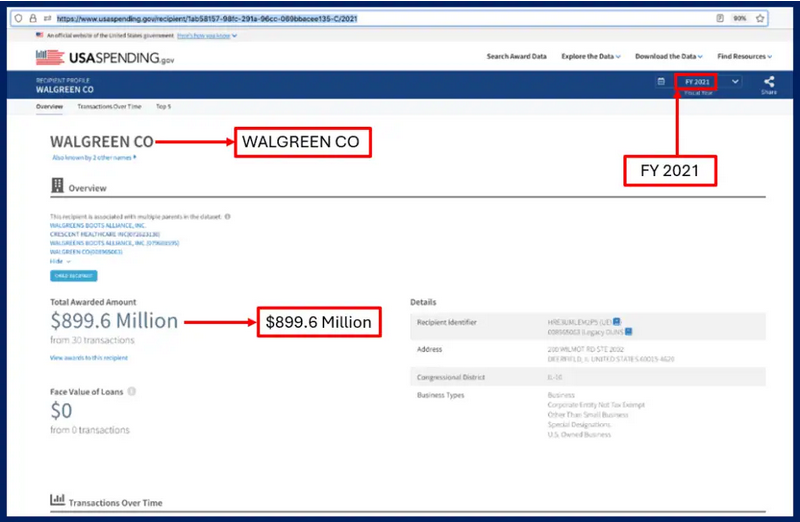The height and width of the screenshot is (522, 800).
Task: Click the WALGREEN CO page heading text
Action: pyautogui.click(x=102, y=141)
